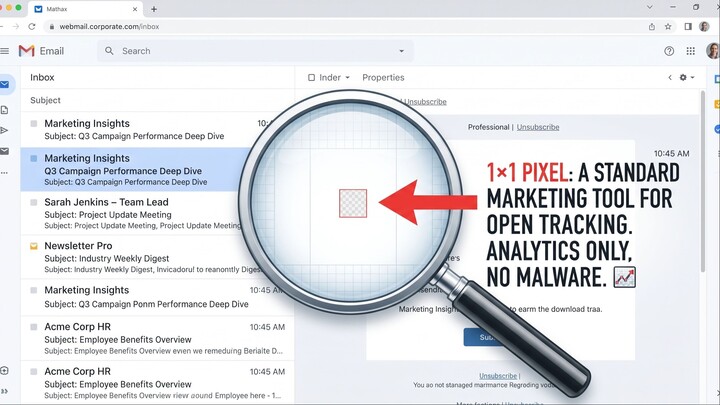Check Employee Benefits Overview even we remeduing email checkbox

[x=34, y=327]
